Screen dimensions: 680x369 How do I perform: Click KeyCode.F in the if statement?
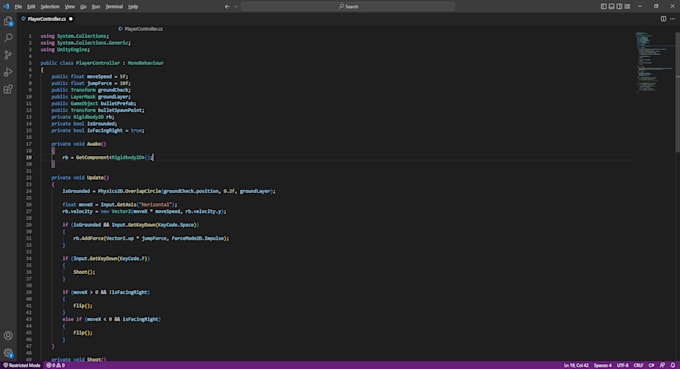click(x=132, y=259)
